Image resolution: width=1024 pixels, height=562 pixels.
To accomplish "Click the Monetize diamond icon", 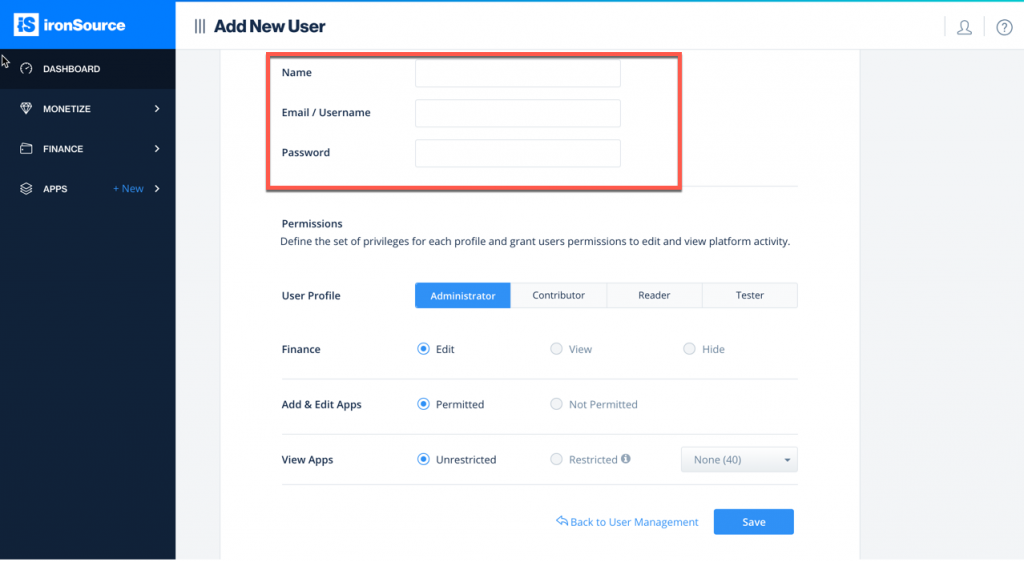I will (x=27, y=109).
